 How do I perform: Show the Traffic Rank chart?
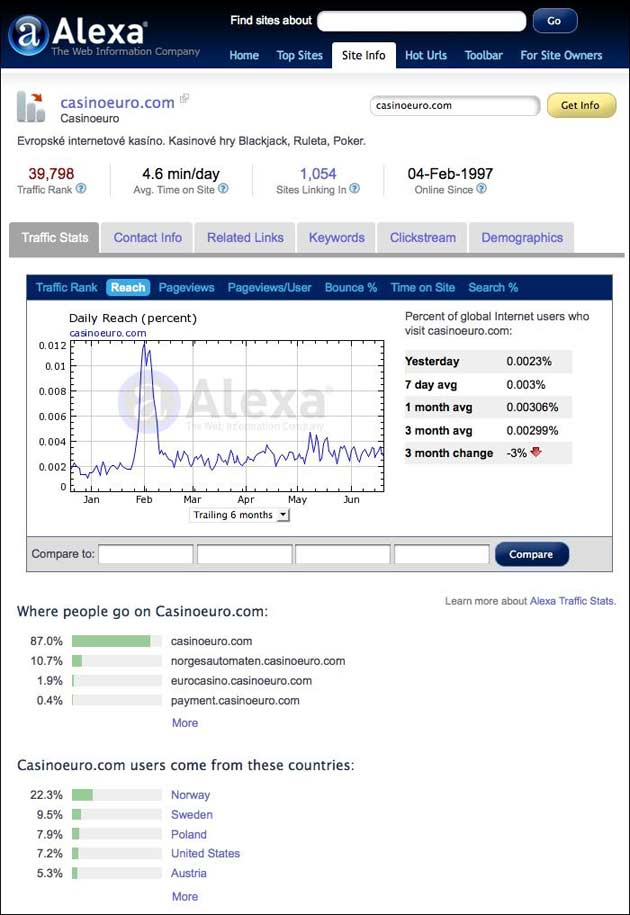[66, 287]
